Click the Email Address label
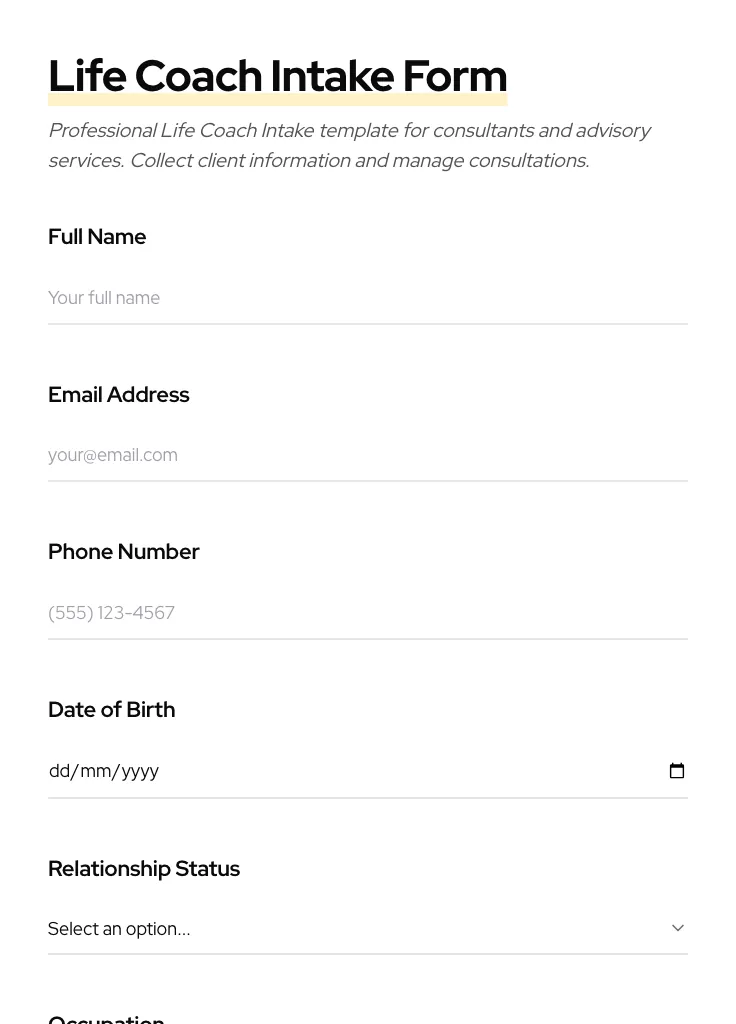Screen dimensions: 736x1024 click(118, 395)
